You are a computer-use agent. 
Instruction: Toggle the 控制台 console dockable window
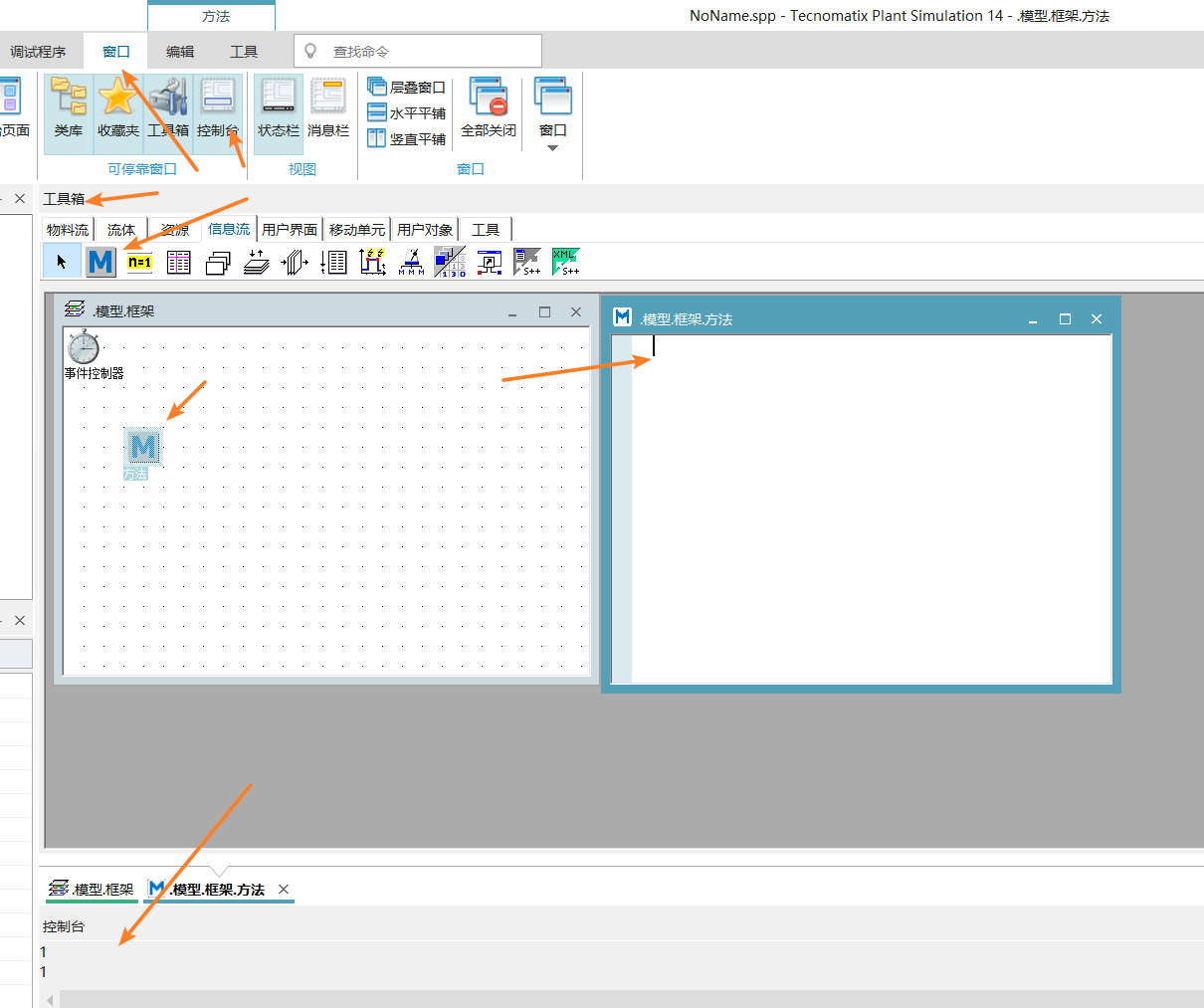coord(218,111)
